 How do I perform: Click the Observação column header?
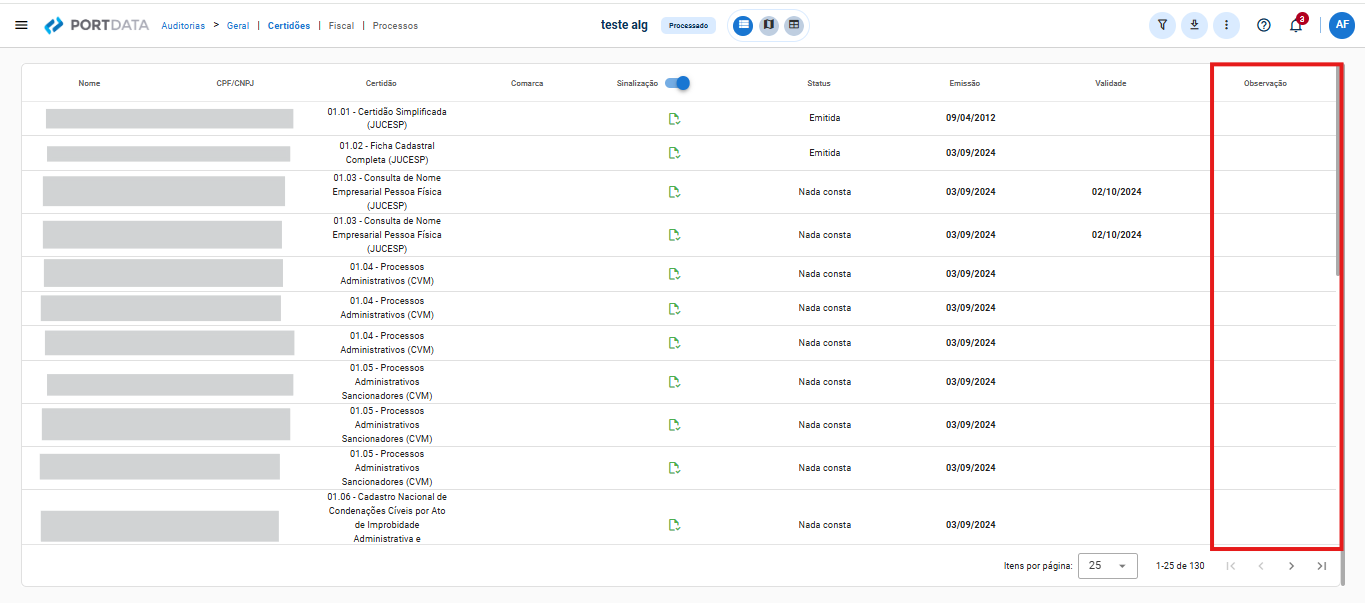pyautogui.click(x=1265, y=83)
